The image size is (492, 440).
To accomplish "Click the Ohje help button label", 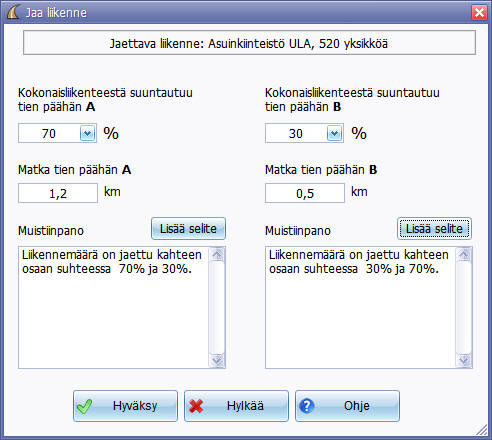I will [x=357, y=406].
